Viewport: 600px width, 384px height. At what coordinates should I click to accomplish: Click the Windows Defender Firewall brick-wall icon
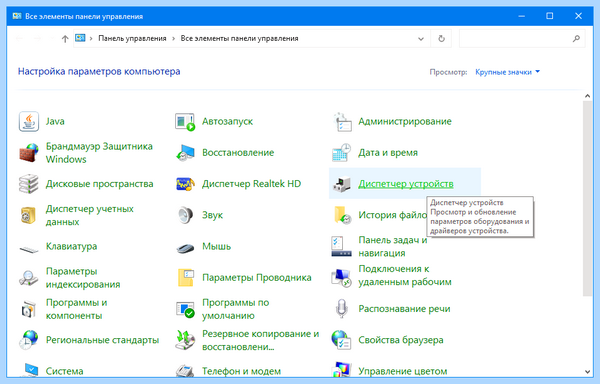tap(29, 153)
